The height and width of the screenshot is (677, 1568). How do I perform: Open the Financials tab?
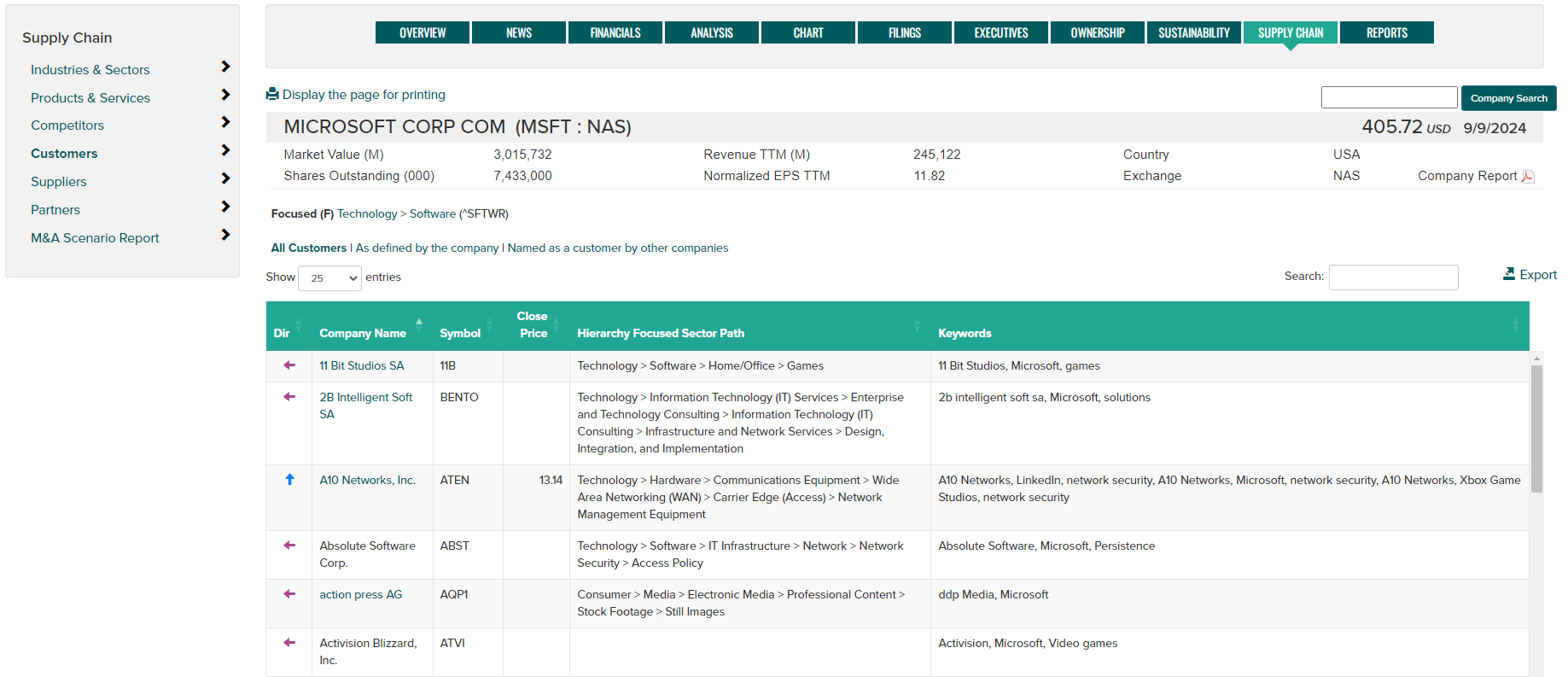(615, 32)
